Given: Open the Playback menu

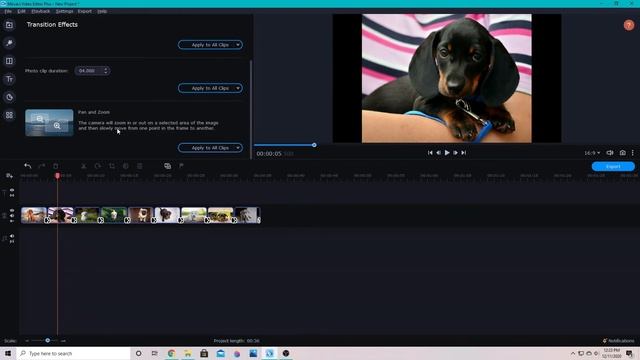Looking at the screenshot, I should [x=41, y=11].
